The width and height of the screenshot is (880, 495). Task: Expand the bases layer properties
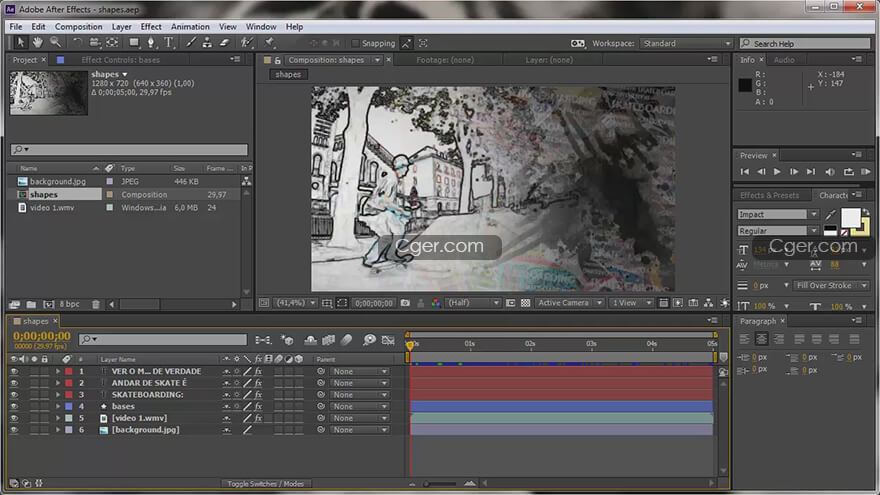click(57, 406)
